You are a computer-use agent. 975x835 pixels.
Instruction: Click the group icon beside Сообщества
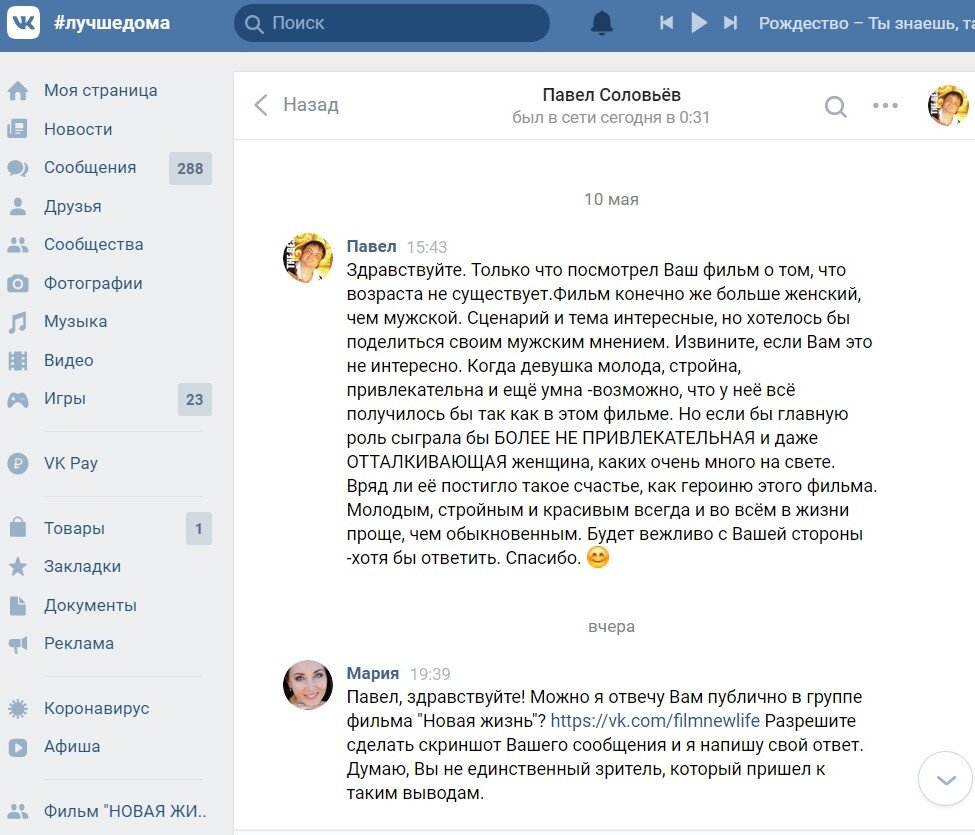point(17,245)
